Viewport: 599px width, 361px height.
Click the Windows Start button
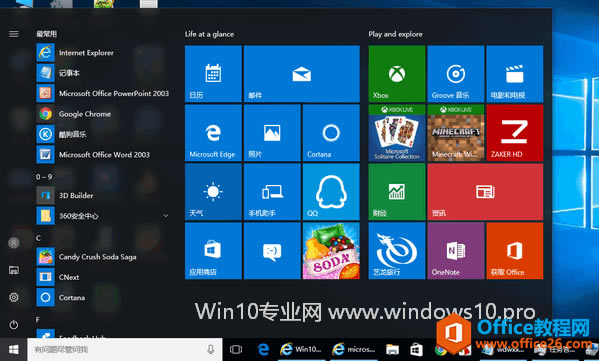click(14, 349)
